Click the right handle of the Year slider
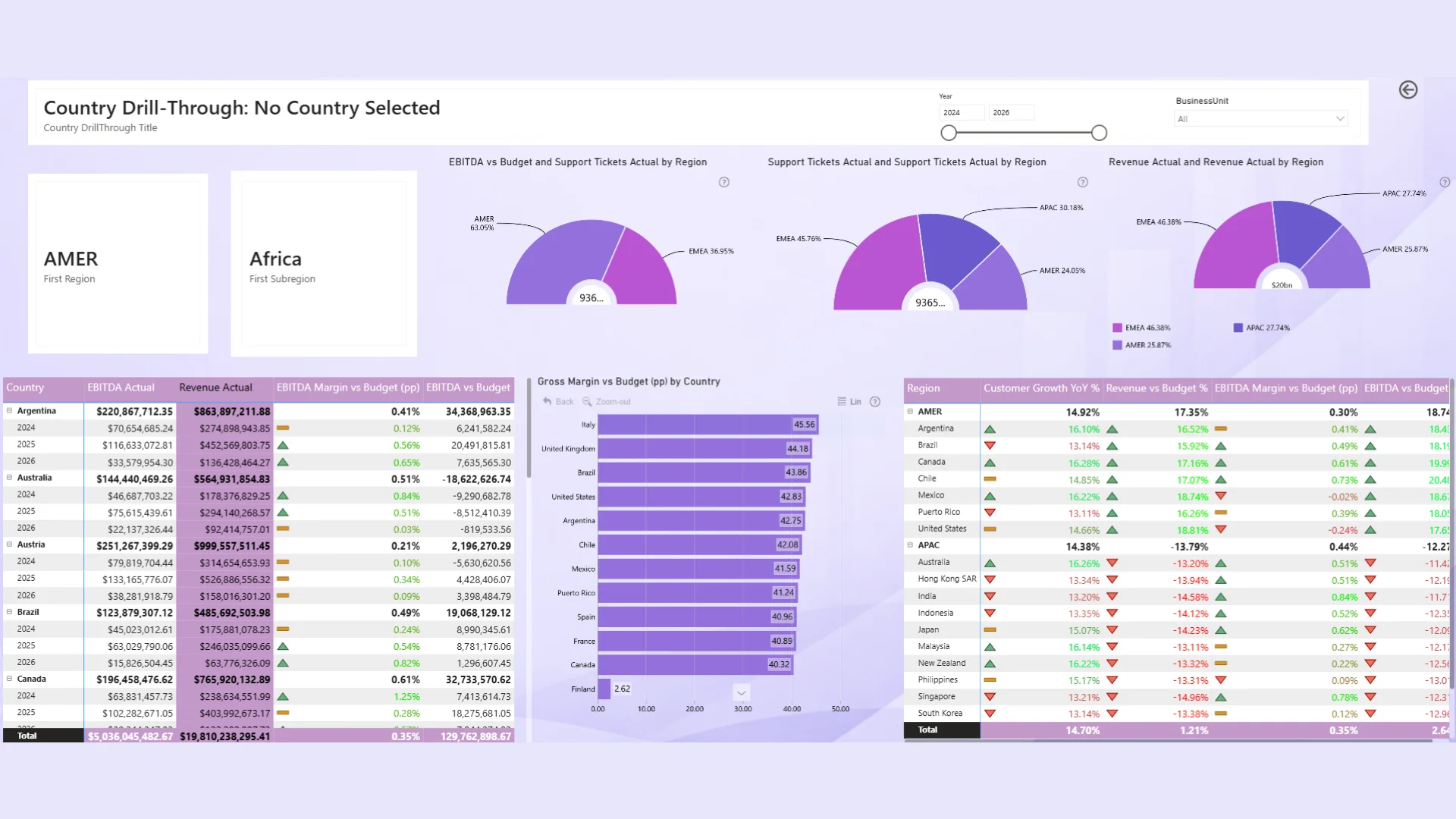This screenshot has height=819, width=1456. click(1099, 133)
